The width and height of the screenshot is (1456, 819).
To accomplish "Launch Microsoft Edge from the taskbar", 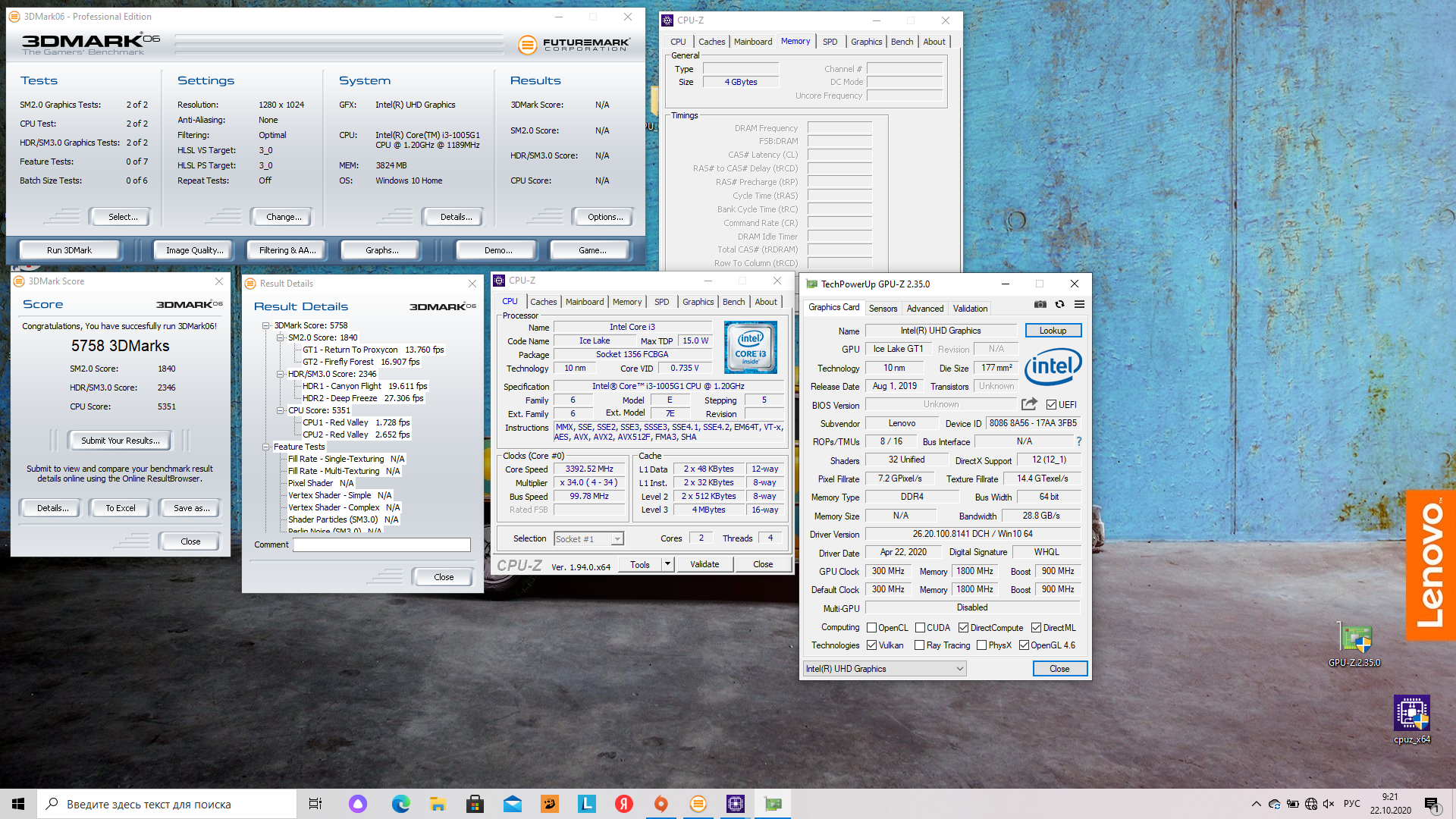I will [x=400, y=804].
